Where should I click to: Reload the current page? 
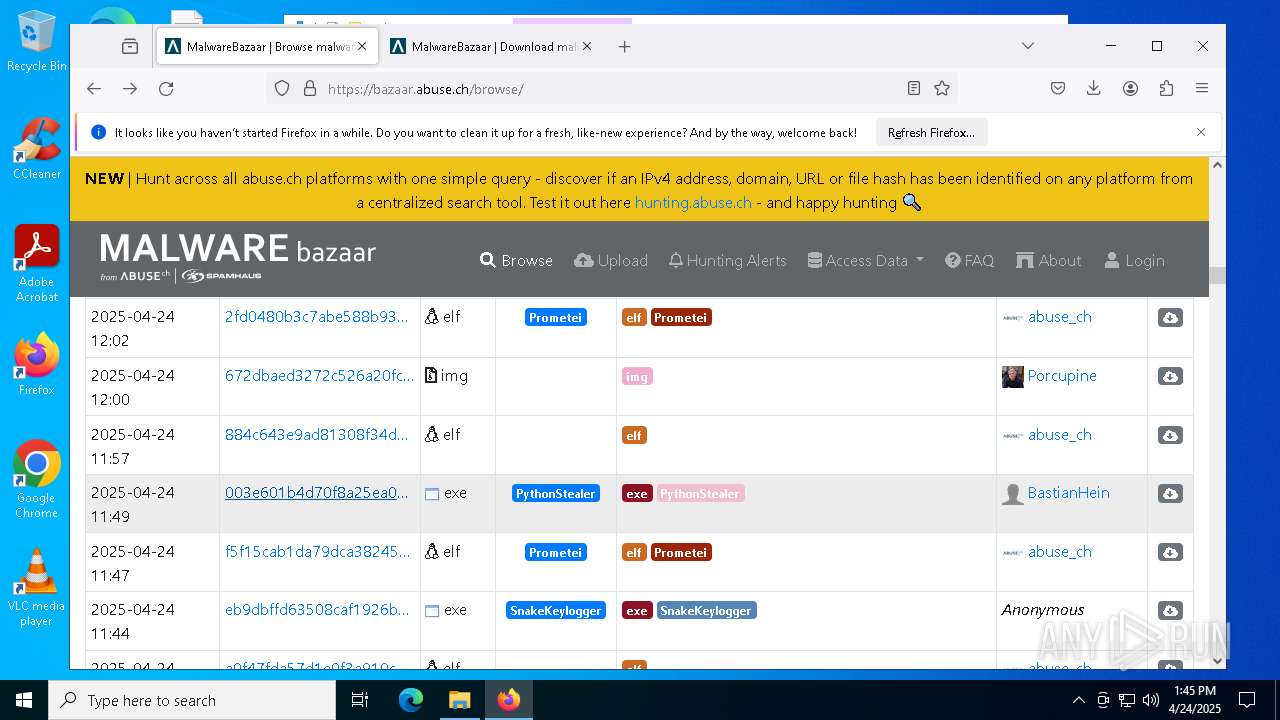[166, 88]
